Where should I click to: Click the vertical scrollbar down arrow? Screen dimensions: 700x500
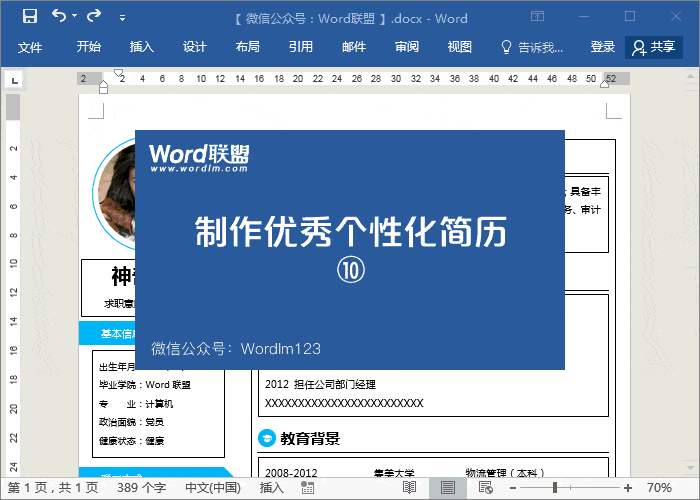coord(691,468)
